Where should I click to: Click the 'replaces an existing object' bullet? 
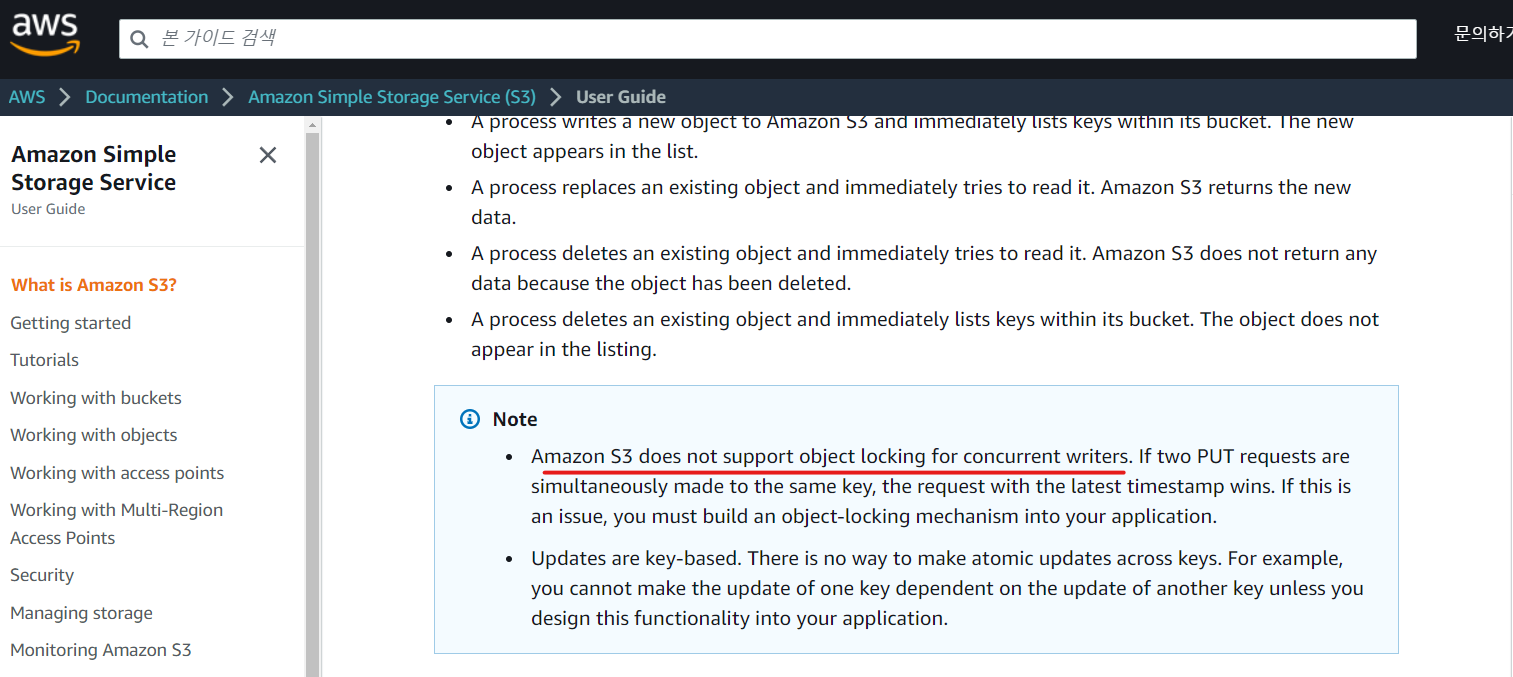tap(911, 202)
